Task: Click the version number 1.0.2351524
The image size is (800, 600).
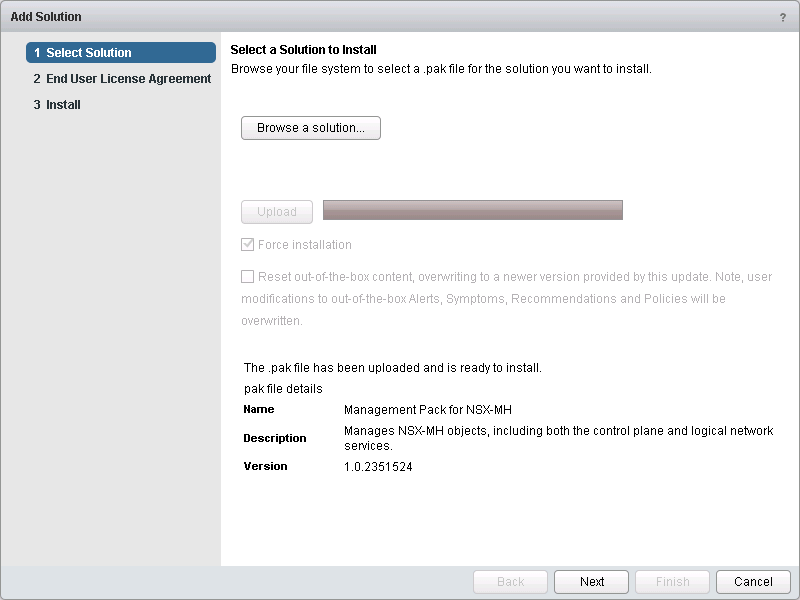Action: click(378, 467)
